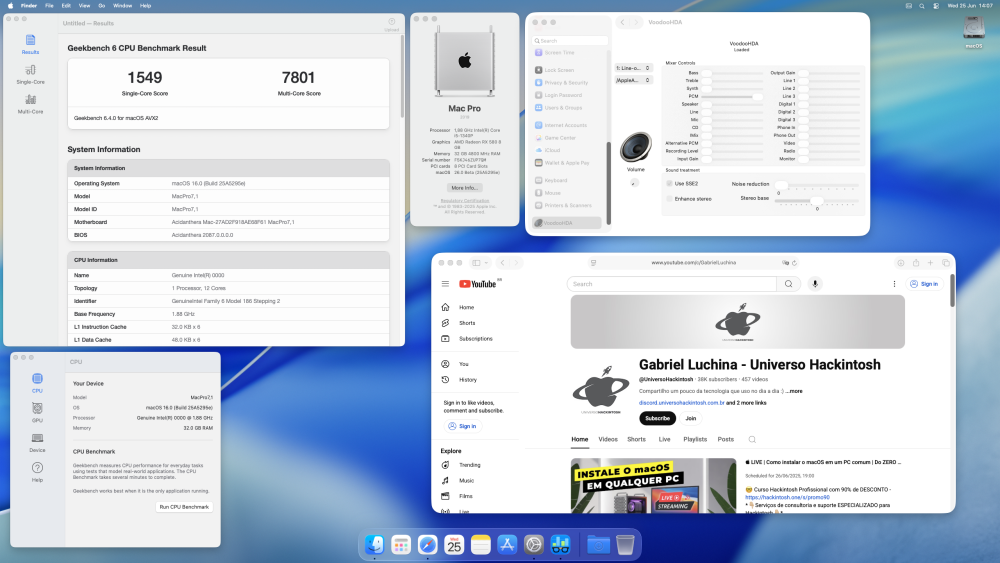1000x563 pixels.
Task: Toggle the mute checkbox under Volume
Action: 634,182
